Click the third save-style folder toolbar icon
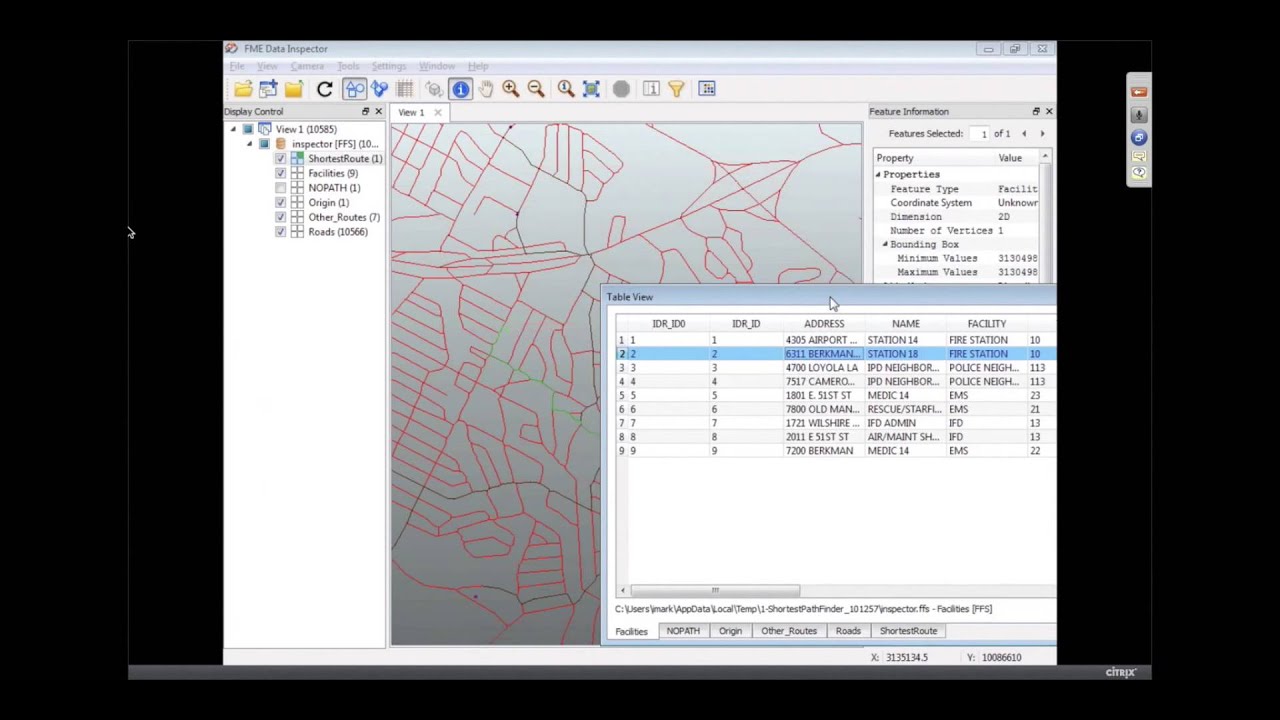This screenshot has height=720, width=1280. tap(293, 89)
